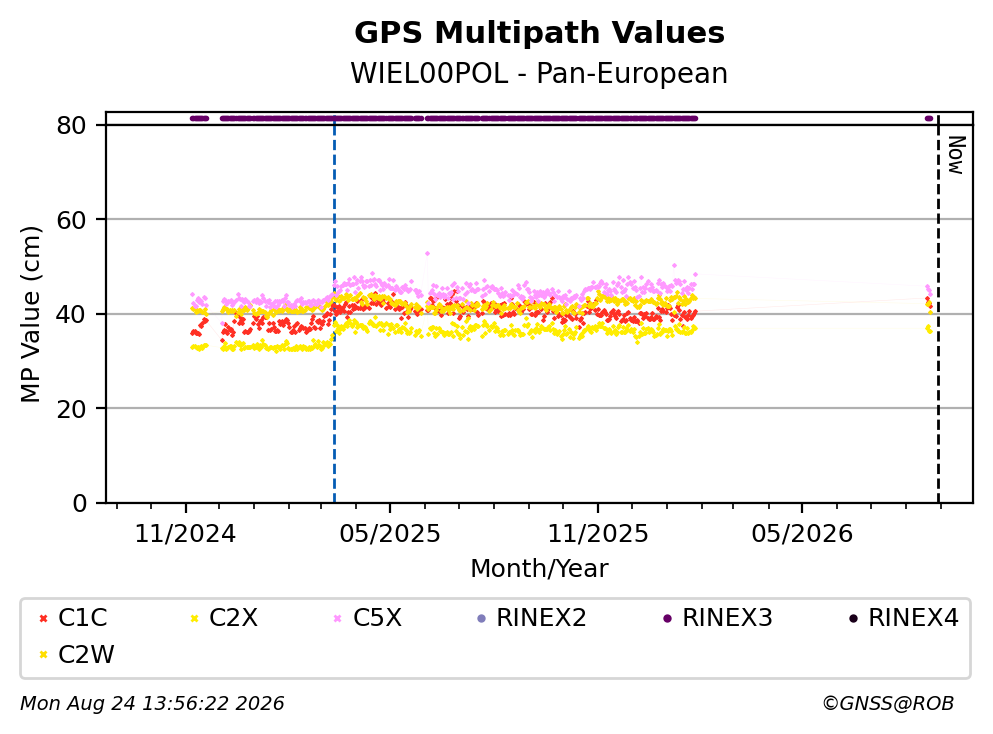Click the C2X yellow legend marker
Image resolution: width=993 pixels, height=734 pixels.
pos(194,618)
